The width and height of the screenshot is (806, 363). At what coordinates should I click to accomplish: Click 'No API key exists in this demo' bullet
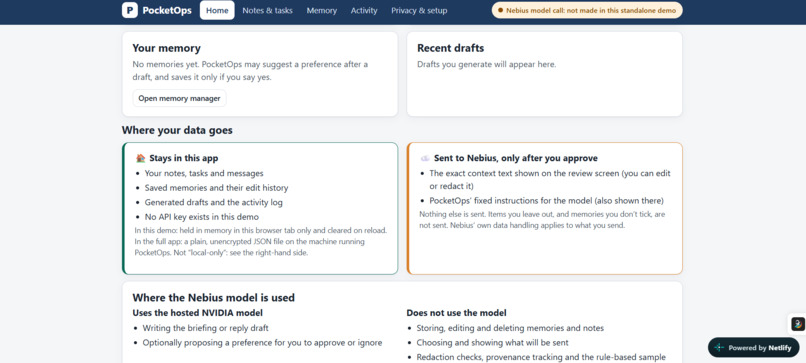click(x=202, y=217)
